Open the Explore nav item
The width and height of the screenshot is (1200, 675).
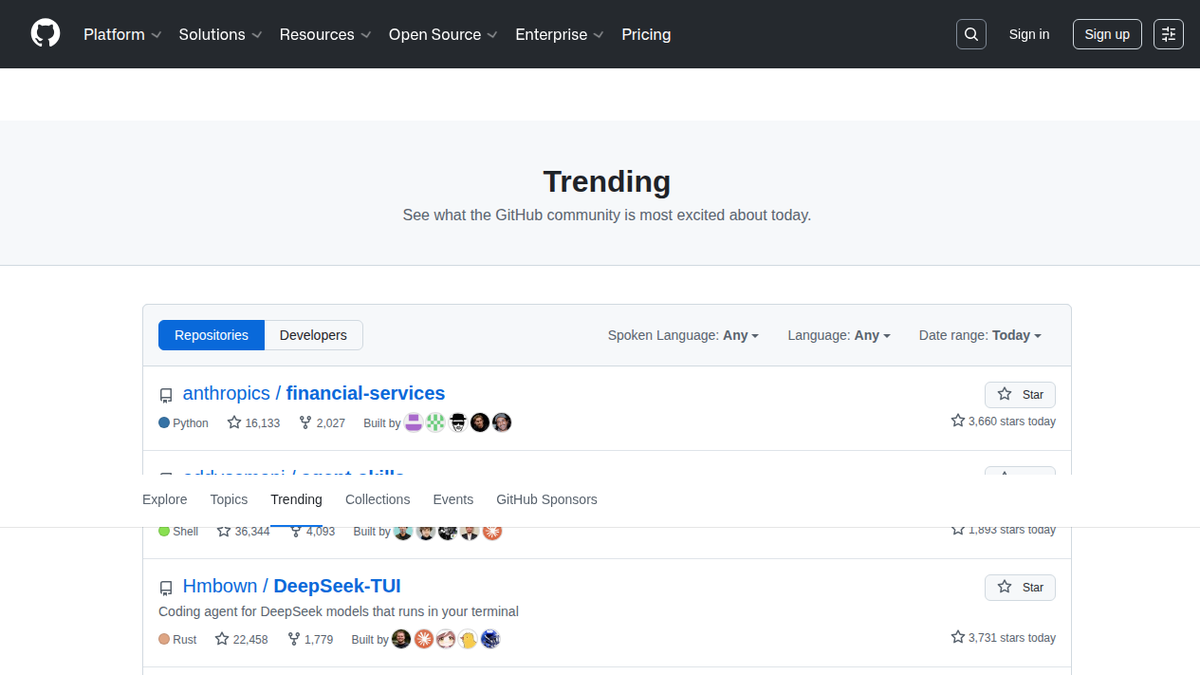165,499
